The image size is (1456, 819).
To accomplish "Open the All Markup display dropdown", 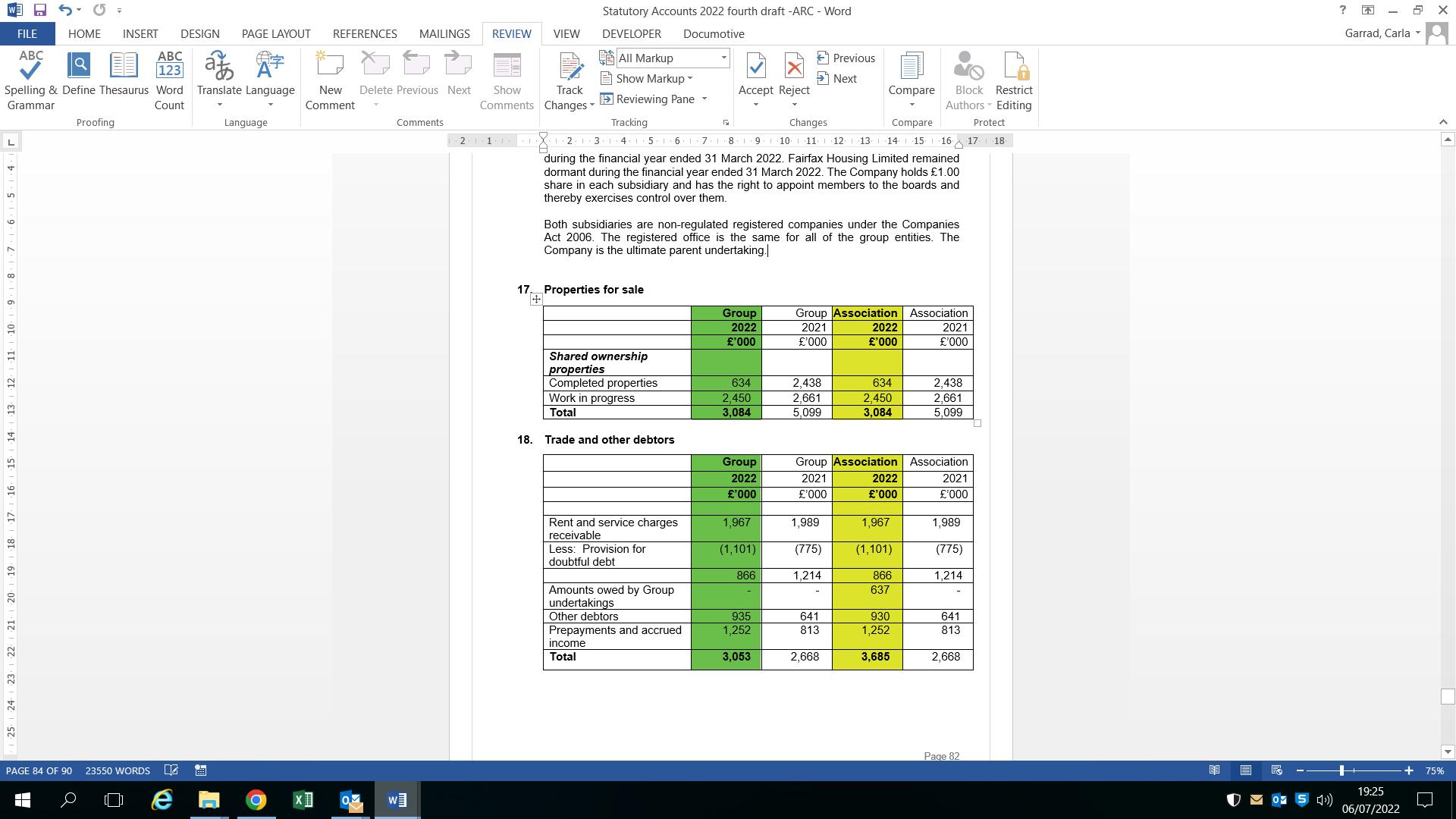I will [x=723, y=58].
